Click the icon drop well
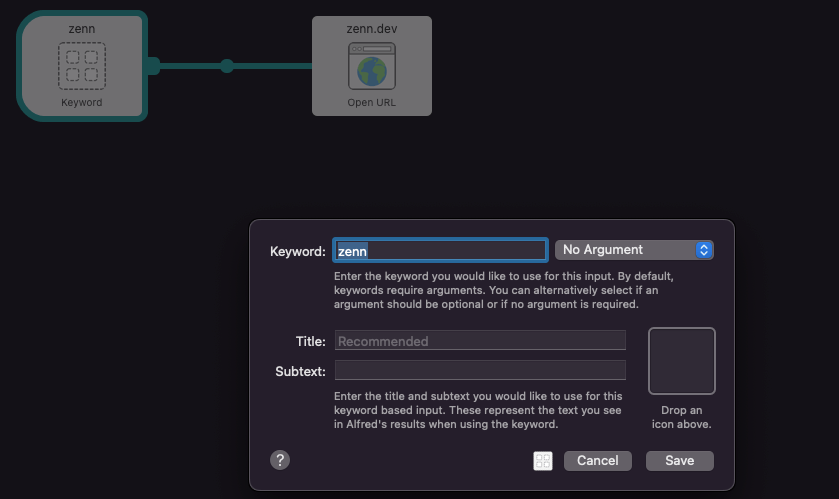Screen dimensions: 839x499 pyautogui.click(x=682, y=361)
